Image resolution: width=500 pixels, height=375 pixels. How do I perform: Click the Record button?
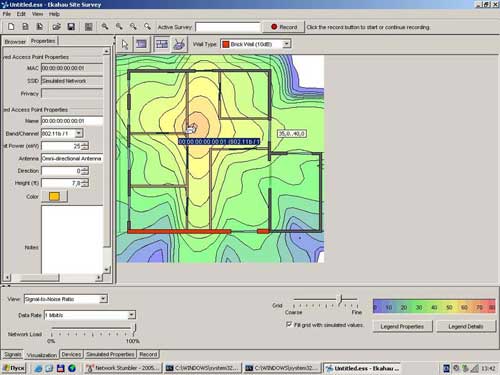click(x=284, y=27)
